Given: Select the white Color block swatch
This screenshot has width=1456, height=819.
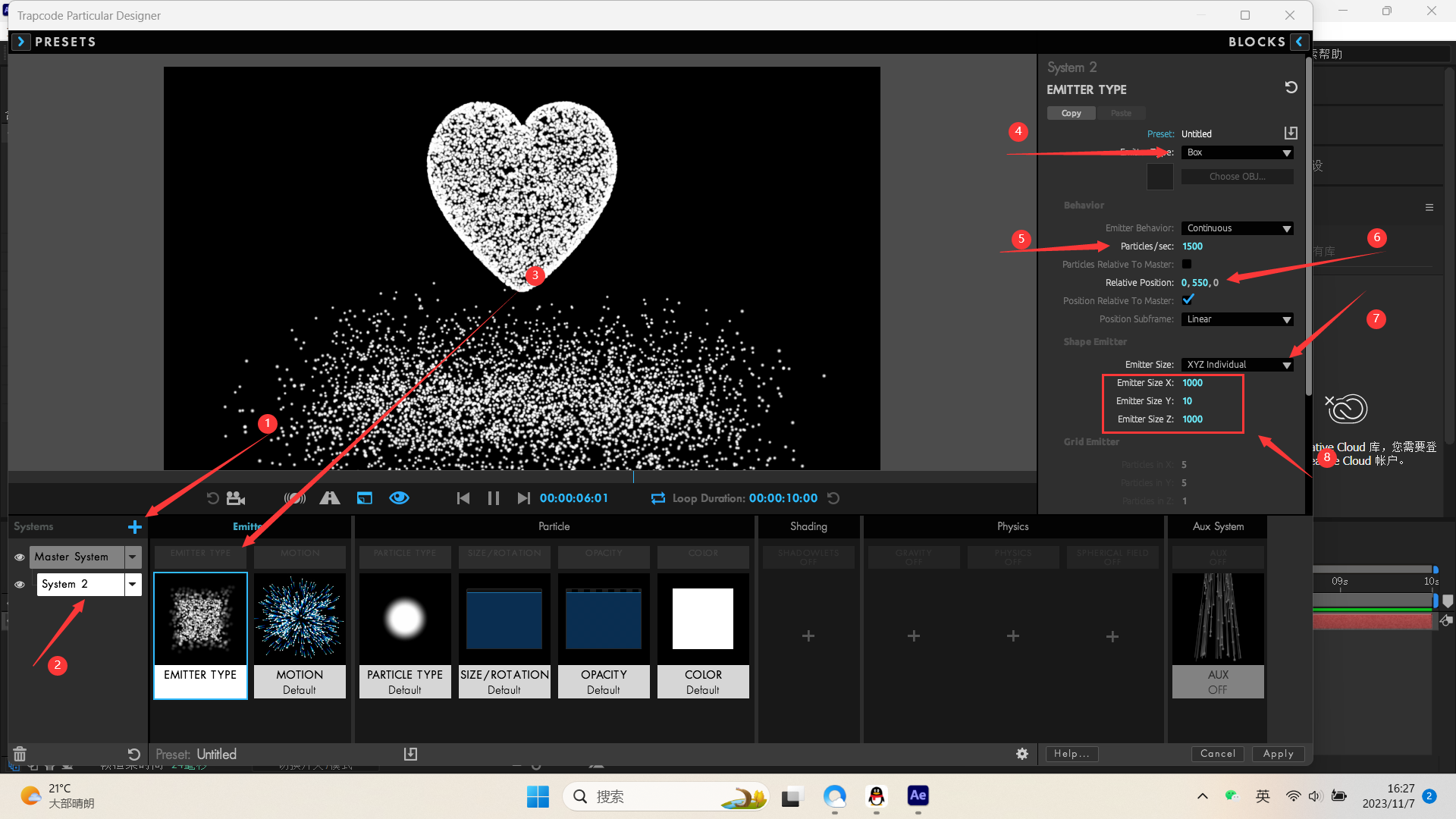Looking at the screenshot, I should pyautogui.click(x=703, y=619).
